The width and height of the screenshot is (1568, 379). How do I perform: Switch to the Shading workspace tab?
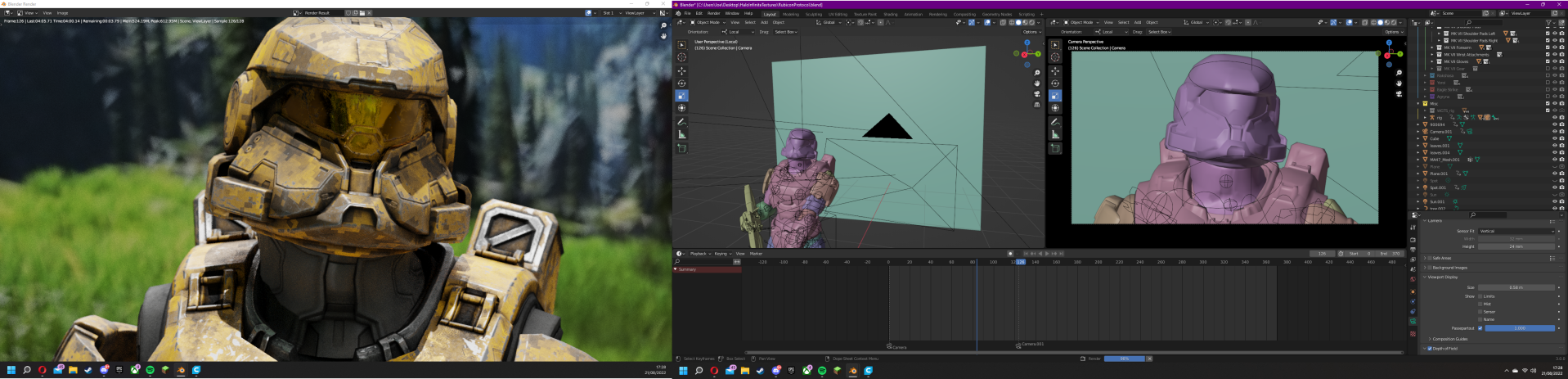891,14
